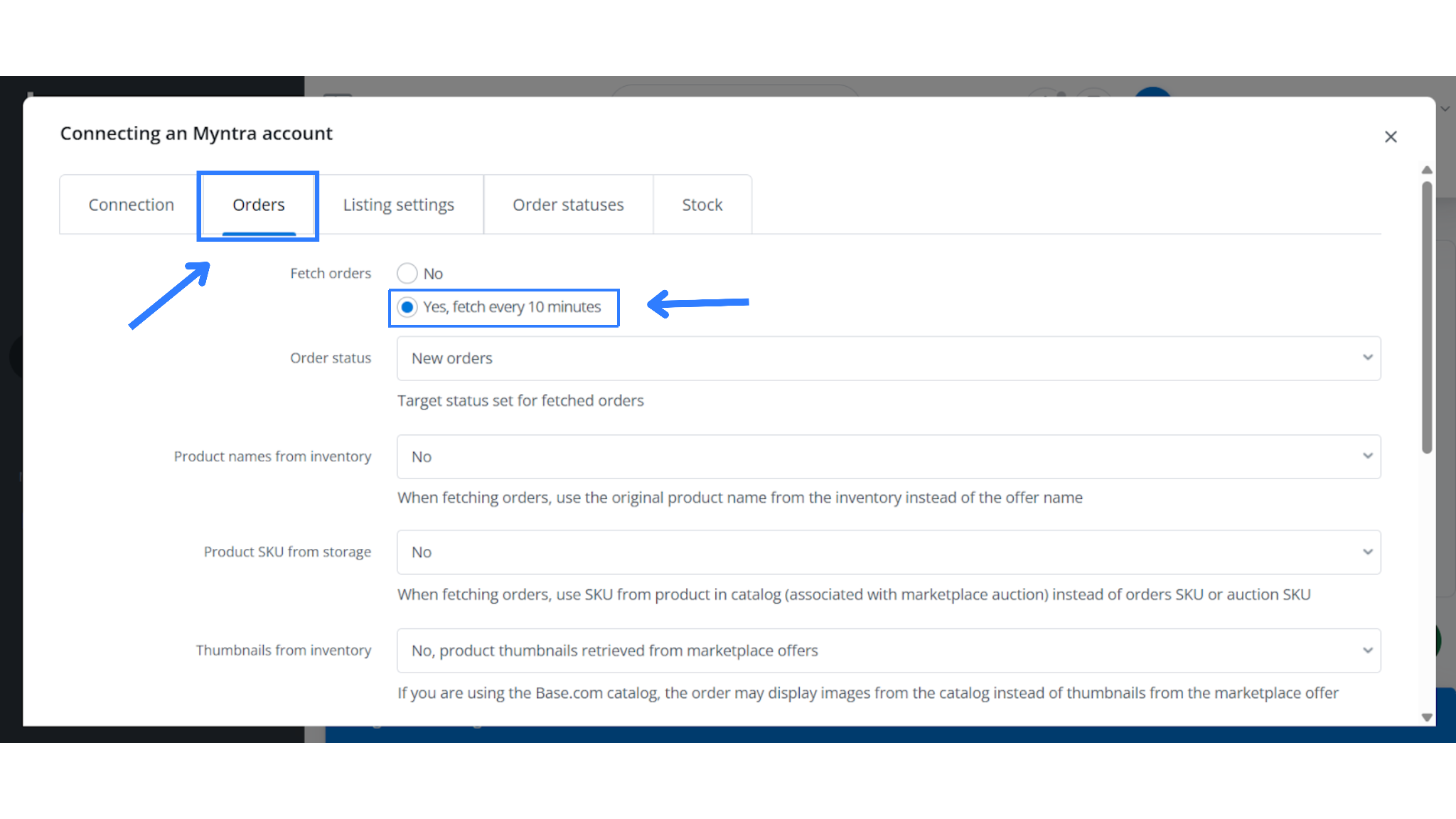Click the "Fetch orders" label
The image size is (1456, 819).
tap(330, 274)
